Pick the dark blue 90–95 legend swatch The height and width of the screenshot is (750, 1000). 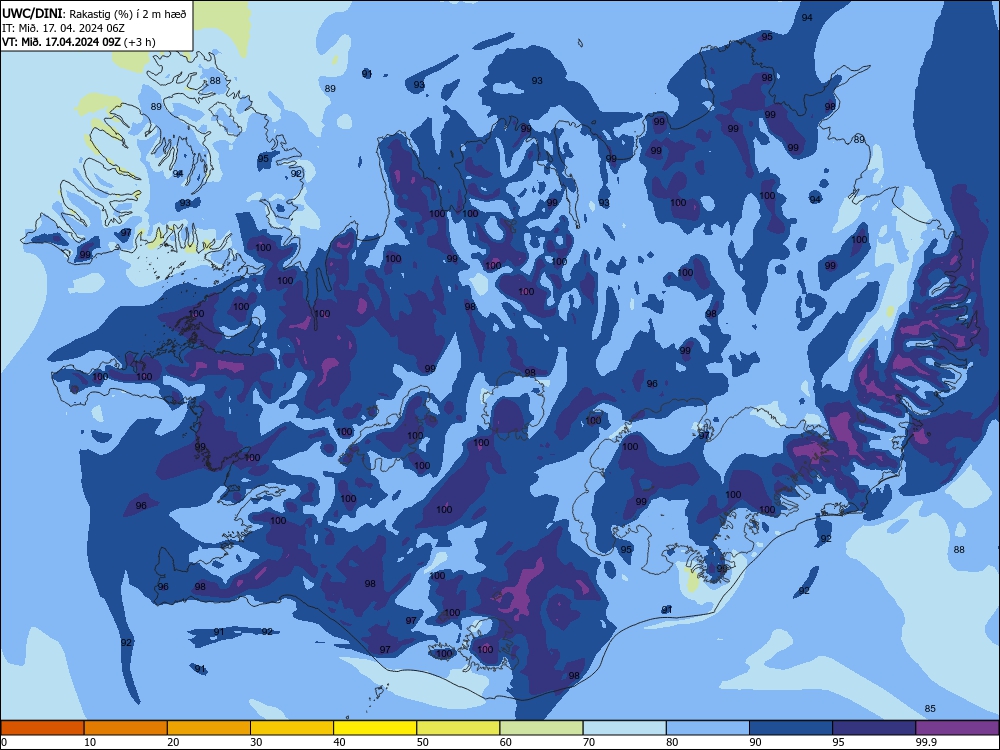click(x=791, y=728)
